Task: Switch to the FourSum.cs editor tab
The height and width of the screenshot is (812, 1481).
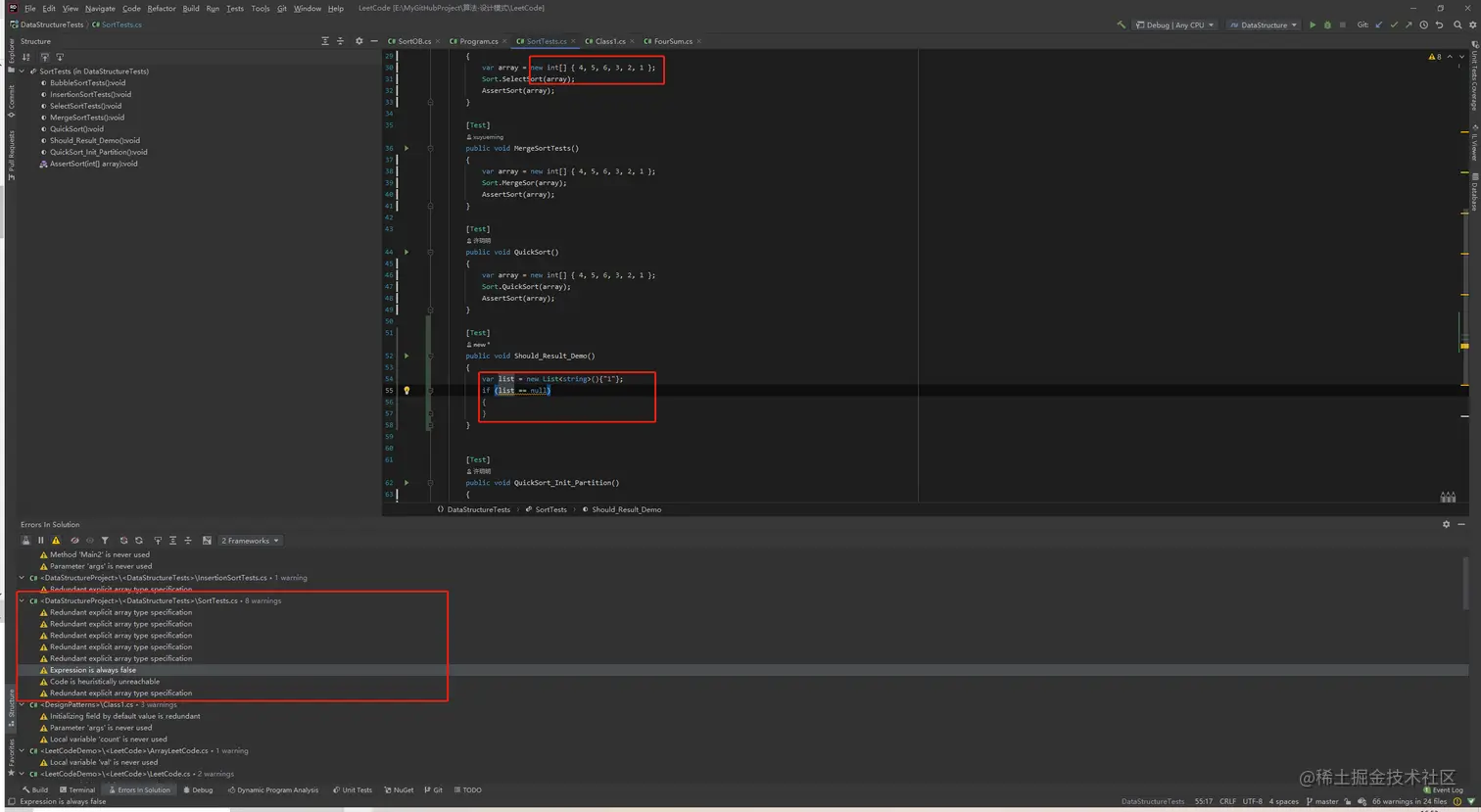Action: click(672, 41)
